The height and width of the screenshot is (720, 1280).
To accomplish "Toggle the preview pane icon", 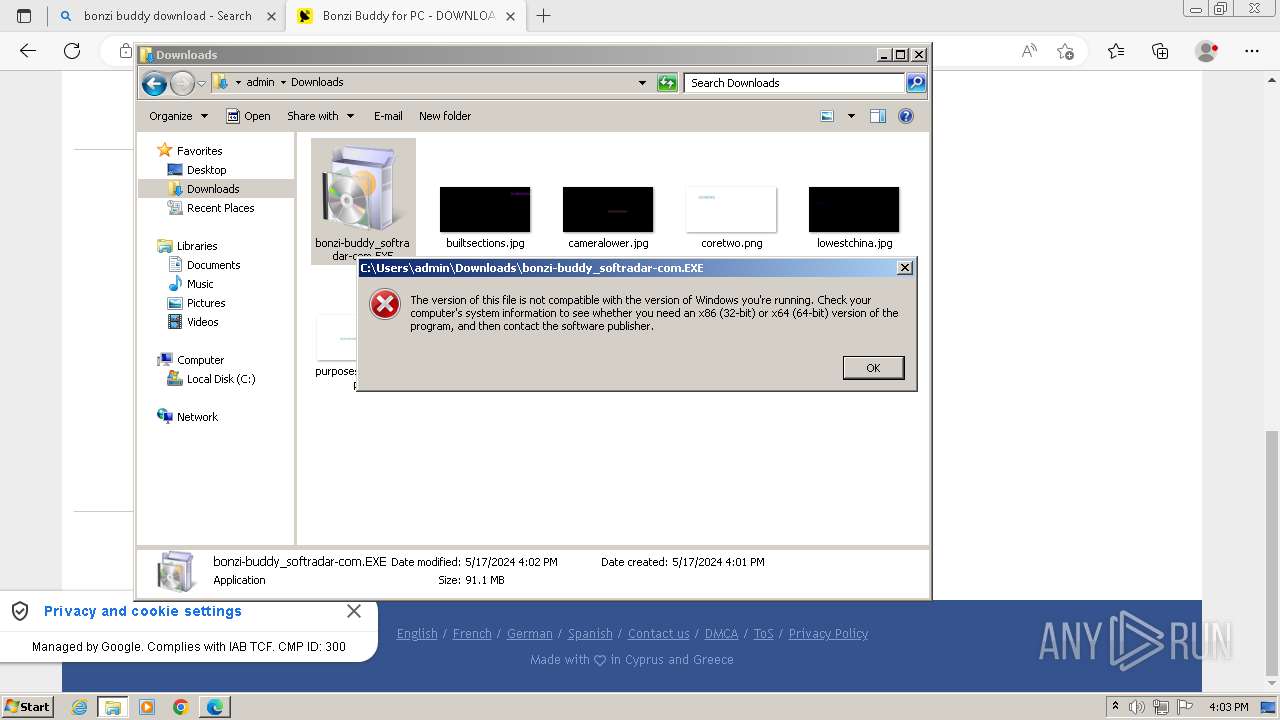I will (x=878, y=116).
